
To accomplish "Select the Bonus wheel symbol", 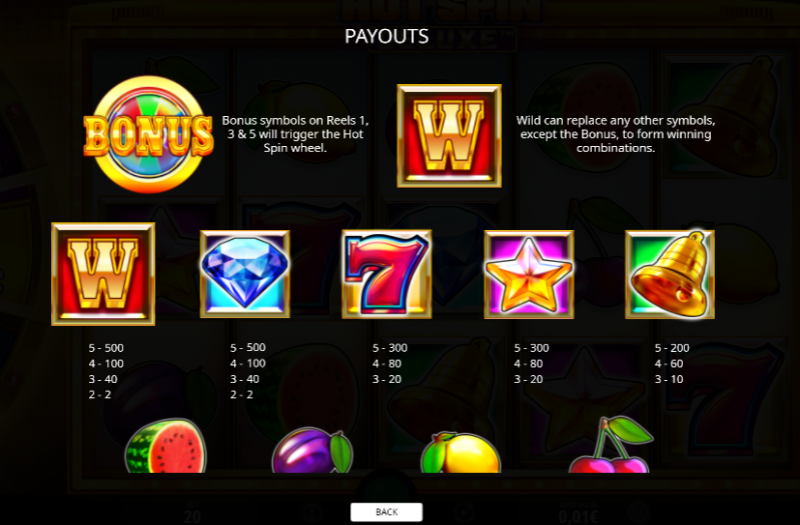I will pyautogui.click(x=148, y=135).
